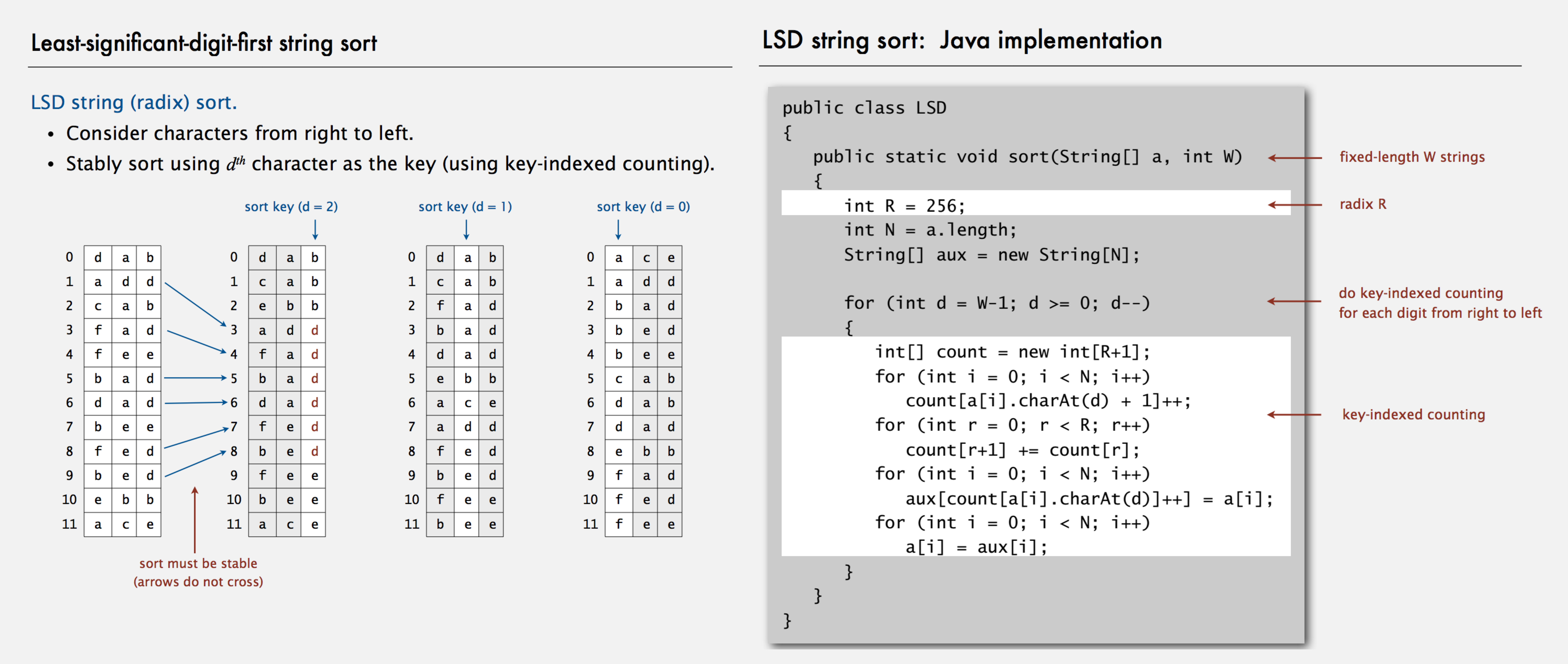
Task: Click the "fixed-length W strings" annotation
Action: (1412, 157)
